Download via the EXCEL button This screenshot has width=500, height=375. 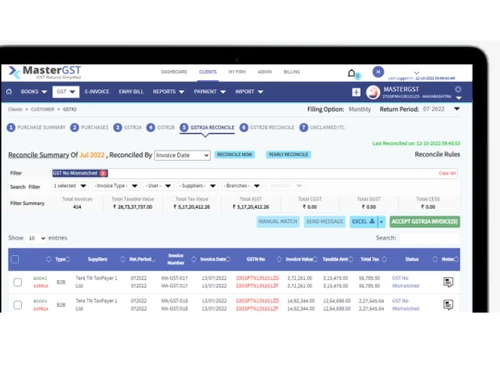pyautogui.click(x=364, y=222)
